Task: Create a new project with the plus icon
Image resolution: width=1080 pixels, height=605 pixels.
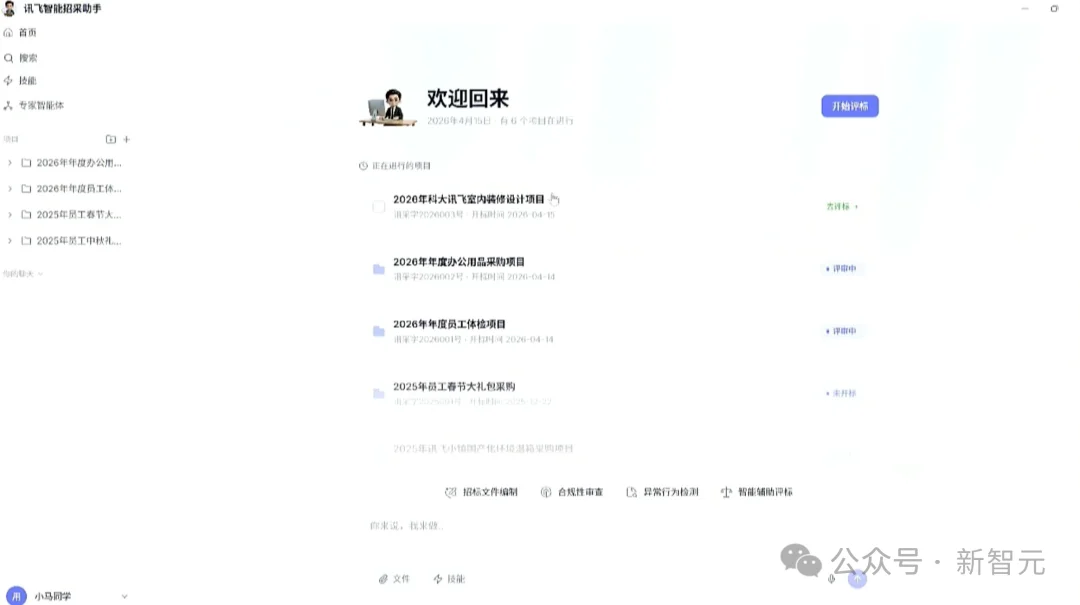Action: pyautogui.click(x=127, y=139)
